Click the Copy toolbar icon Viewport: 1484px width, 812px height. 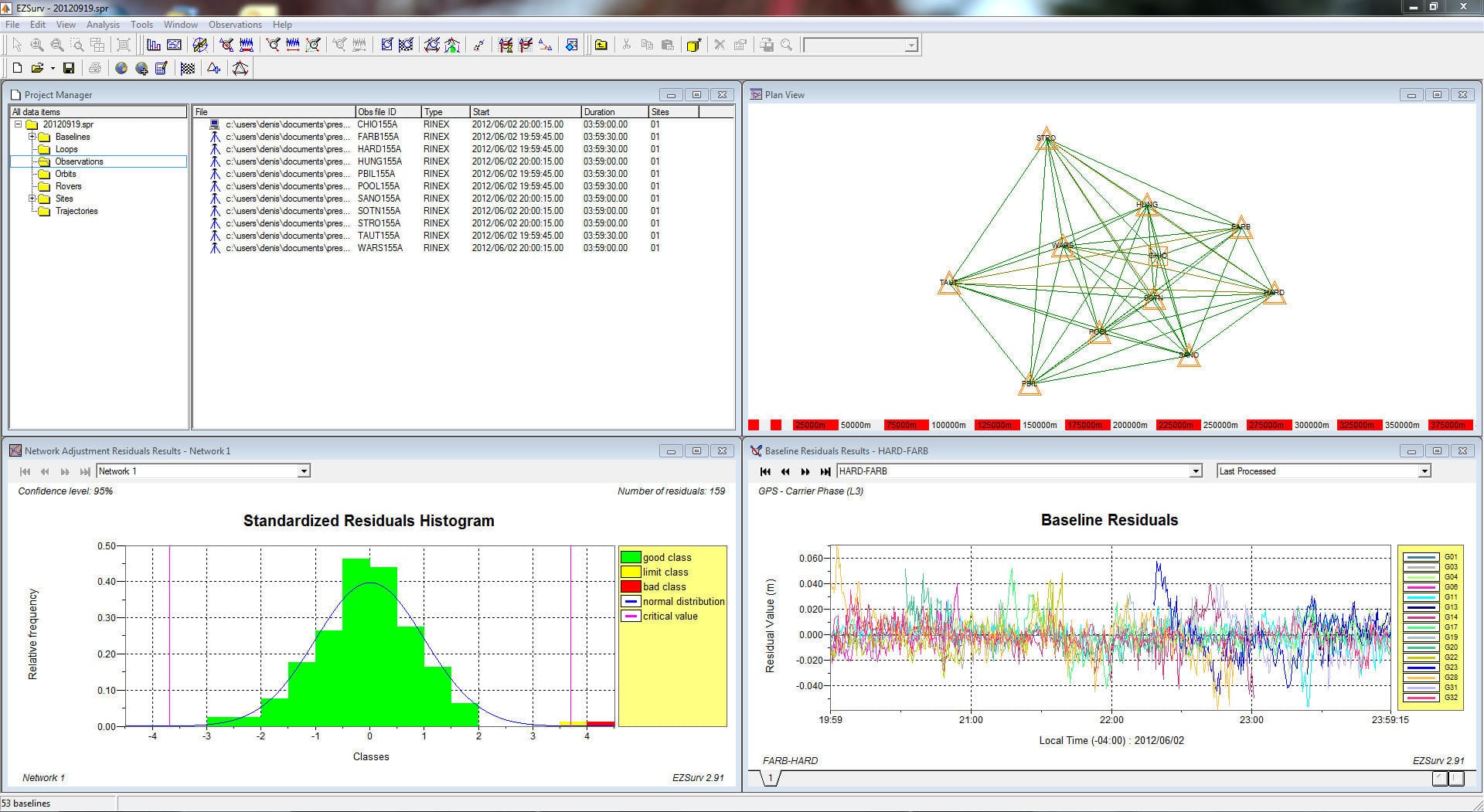click(648, 45)
